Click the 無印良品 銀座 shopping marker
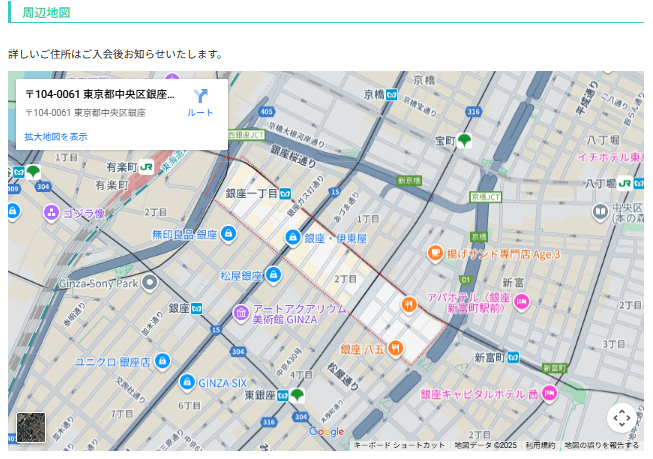Screen dimensions: 653x459 pyautogui.click(x=228, y=234)
